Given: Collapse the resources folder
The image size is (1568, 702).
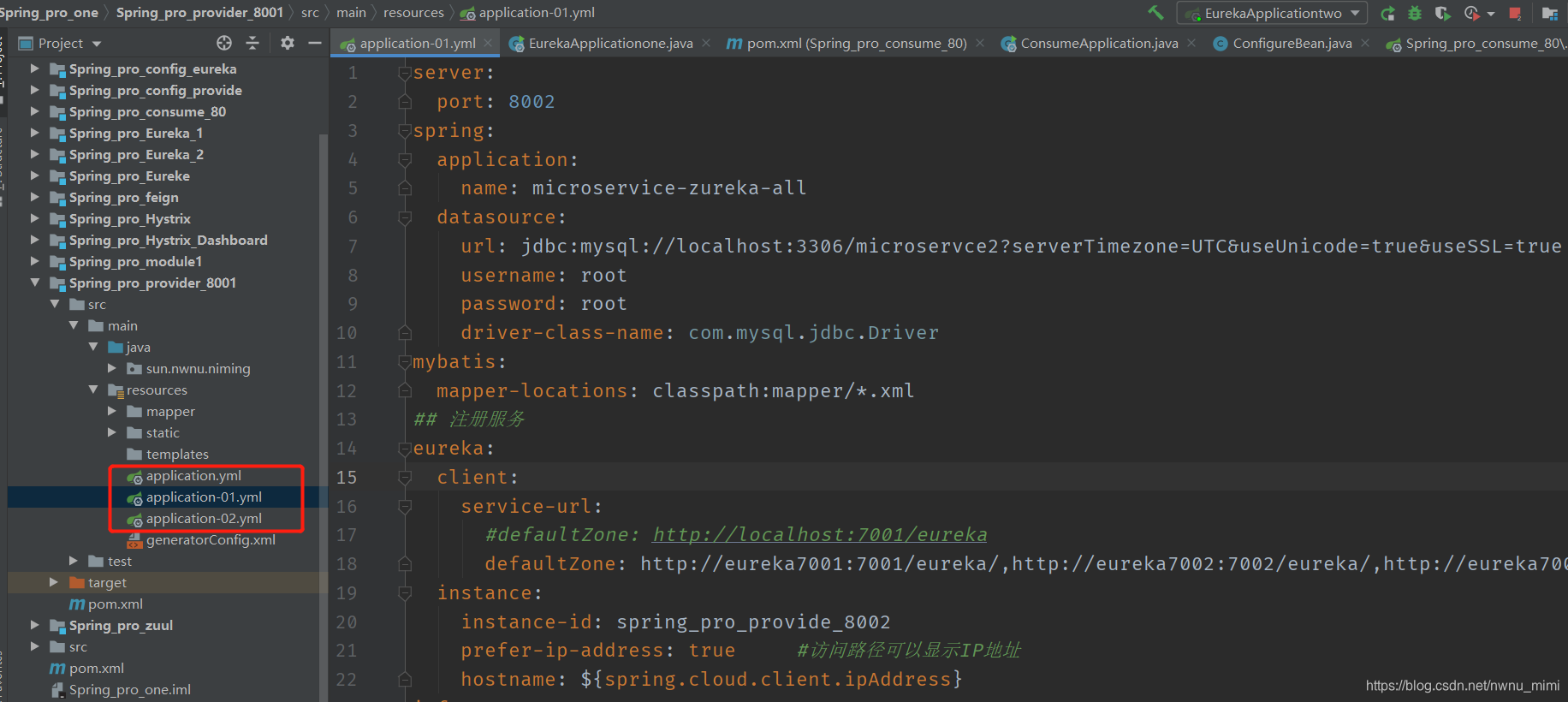Looking at the screenshot, I should (x=93, y=390).
